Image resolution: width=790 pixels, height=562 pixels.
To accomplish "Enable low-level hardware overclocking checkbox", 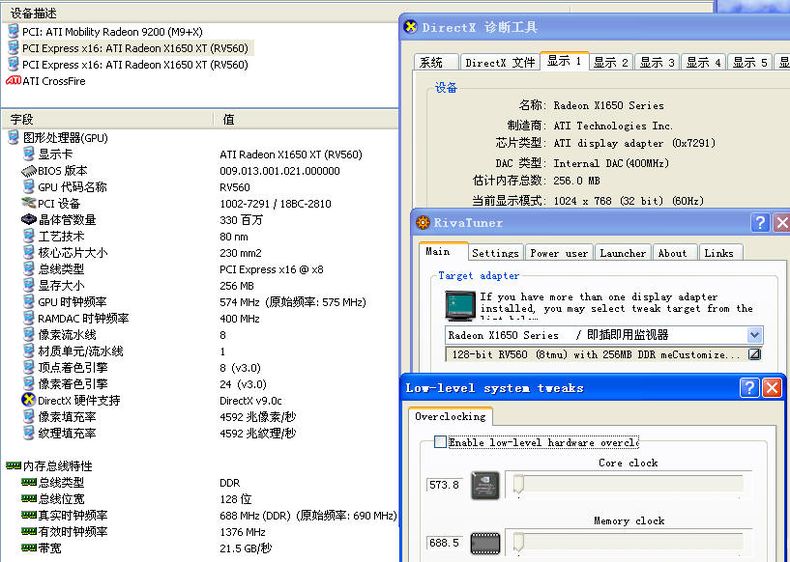I will coord(440,442).
